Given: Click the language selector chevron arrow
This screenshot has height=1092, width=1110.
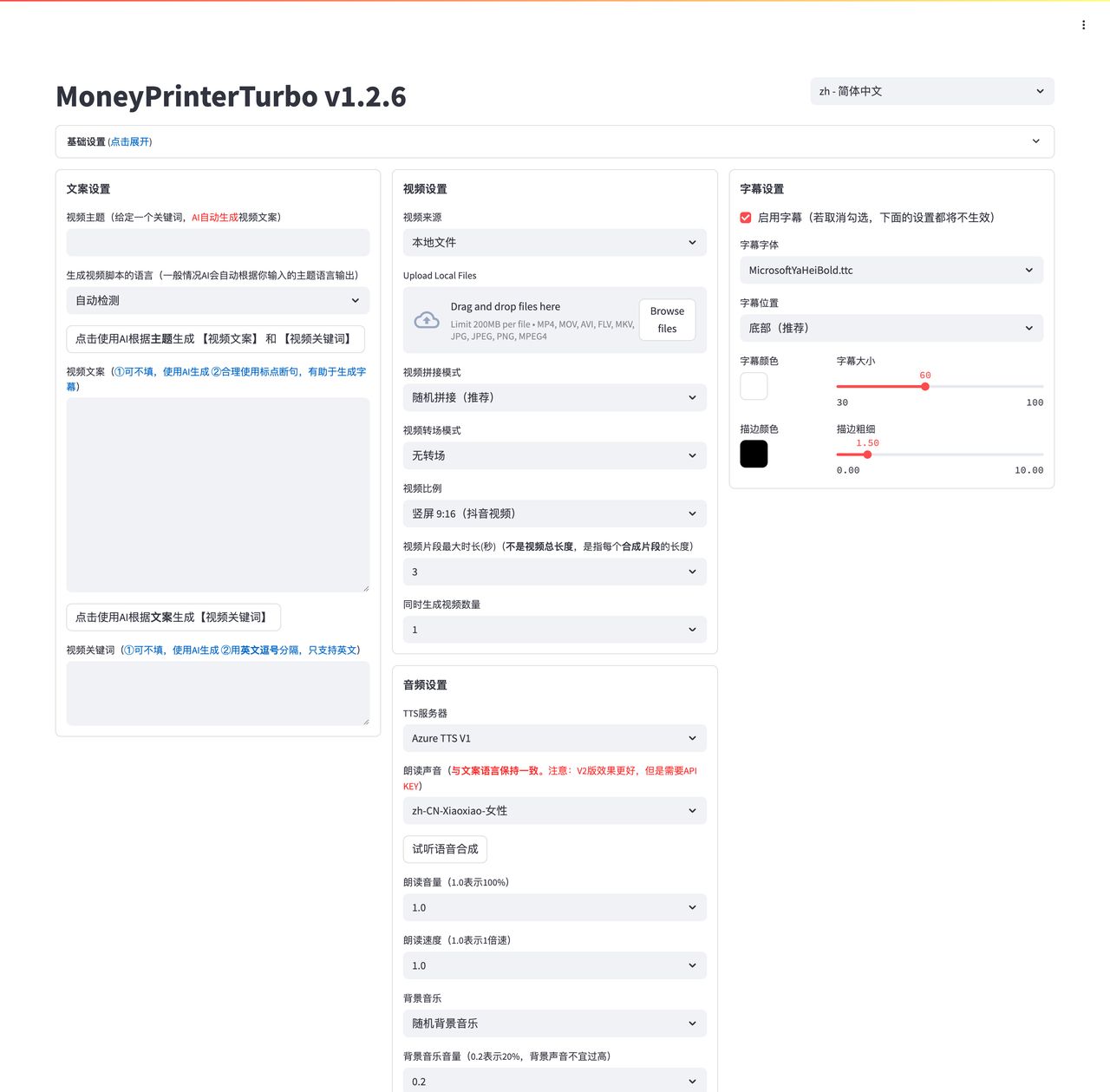Looking at the screenshot, I should pos(1040,91).
